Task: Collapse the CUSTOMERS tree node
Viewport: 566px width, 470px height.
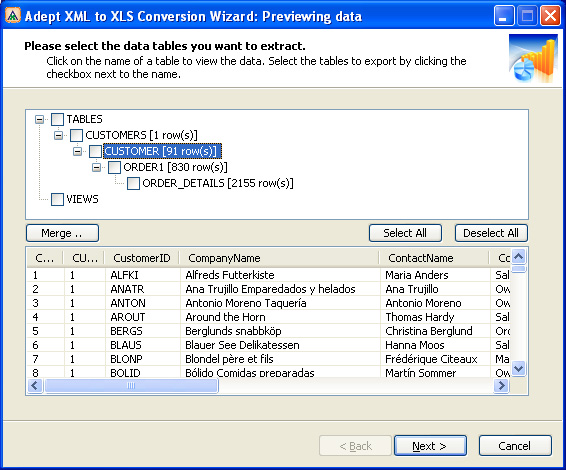Action: tap(58, 135)
